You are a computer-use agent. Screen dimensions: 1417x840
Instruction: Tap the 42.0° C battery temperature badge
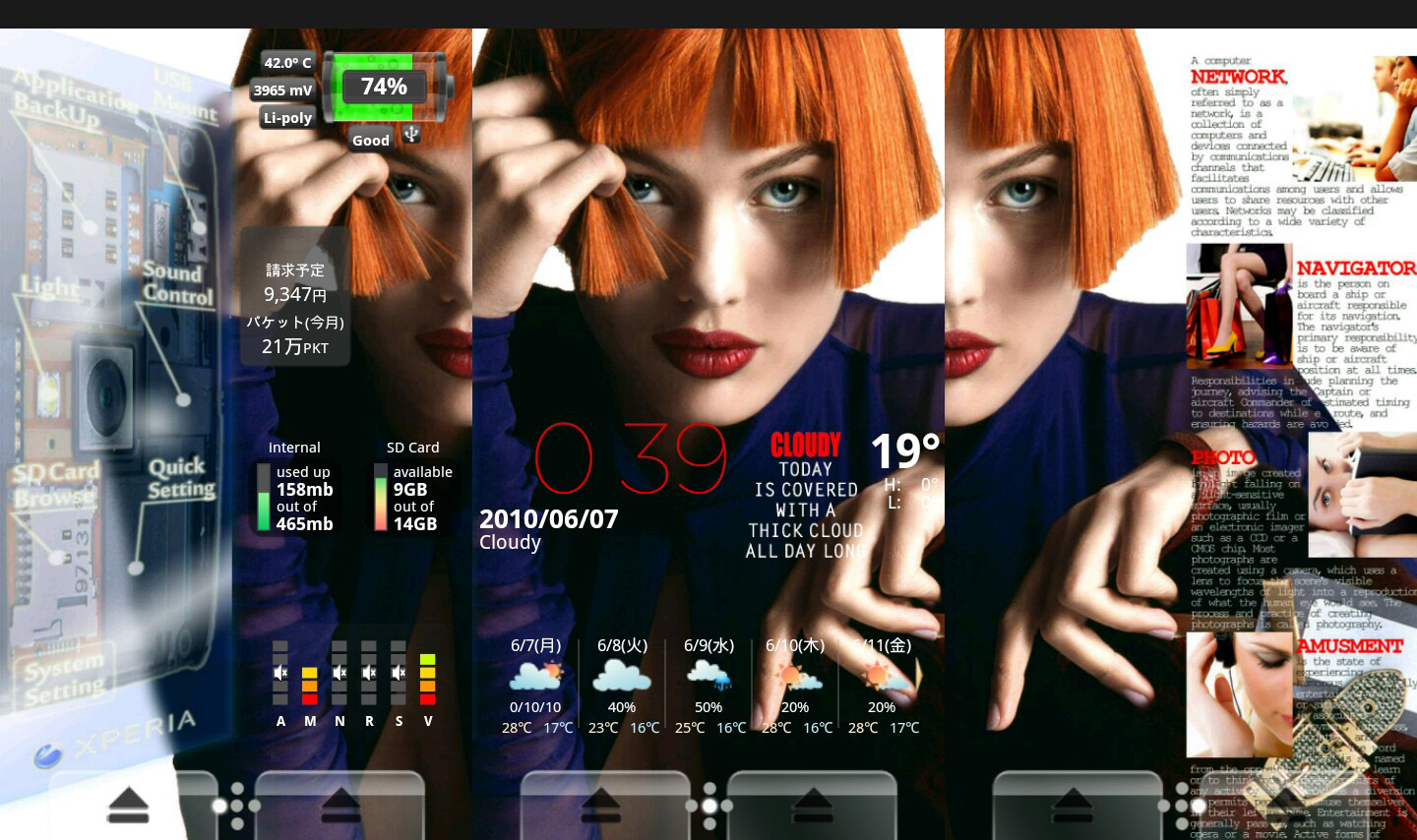(x=287, y=62)
